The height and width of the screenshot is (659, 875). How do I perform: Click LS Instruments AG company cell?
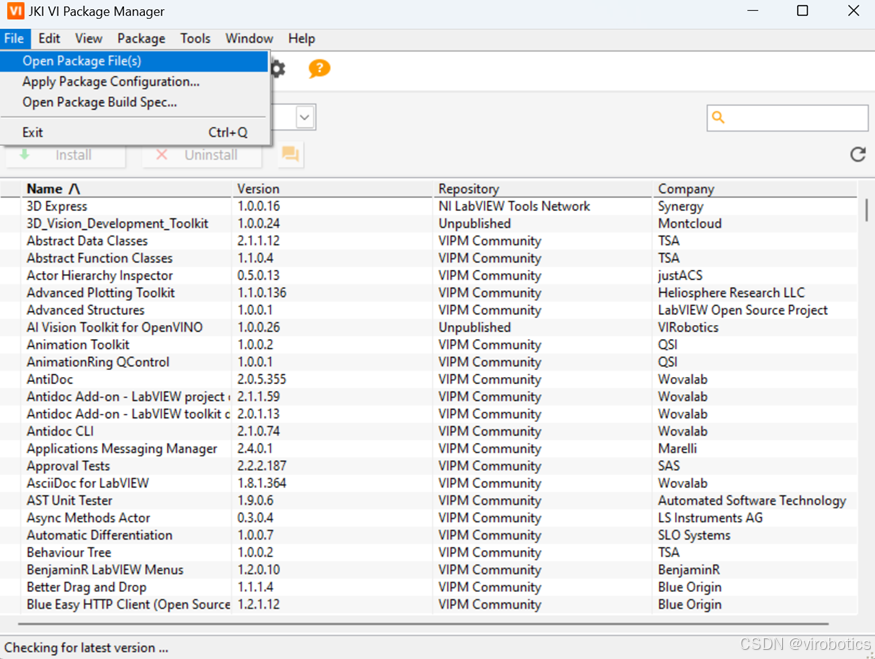(710, 518)
